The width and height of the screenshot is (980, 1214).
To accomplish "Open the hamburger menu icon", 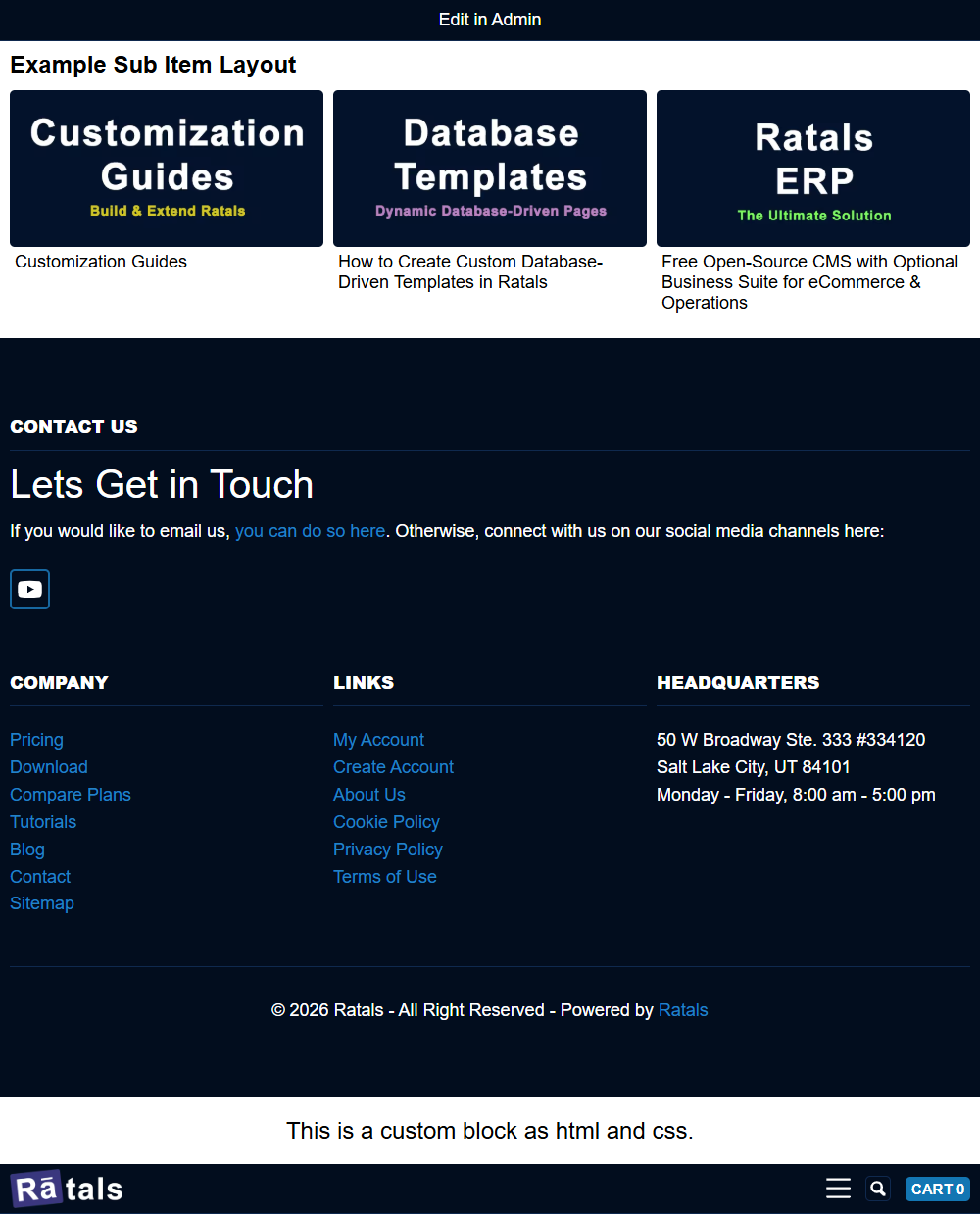I will 838,1189.
